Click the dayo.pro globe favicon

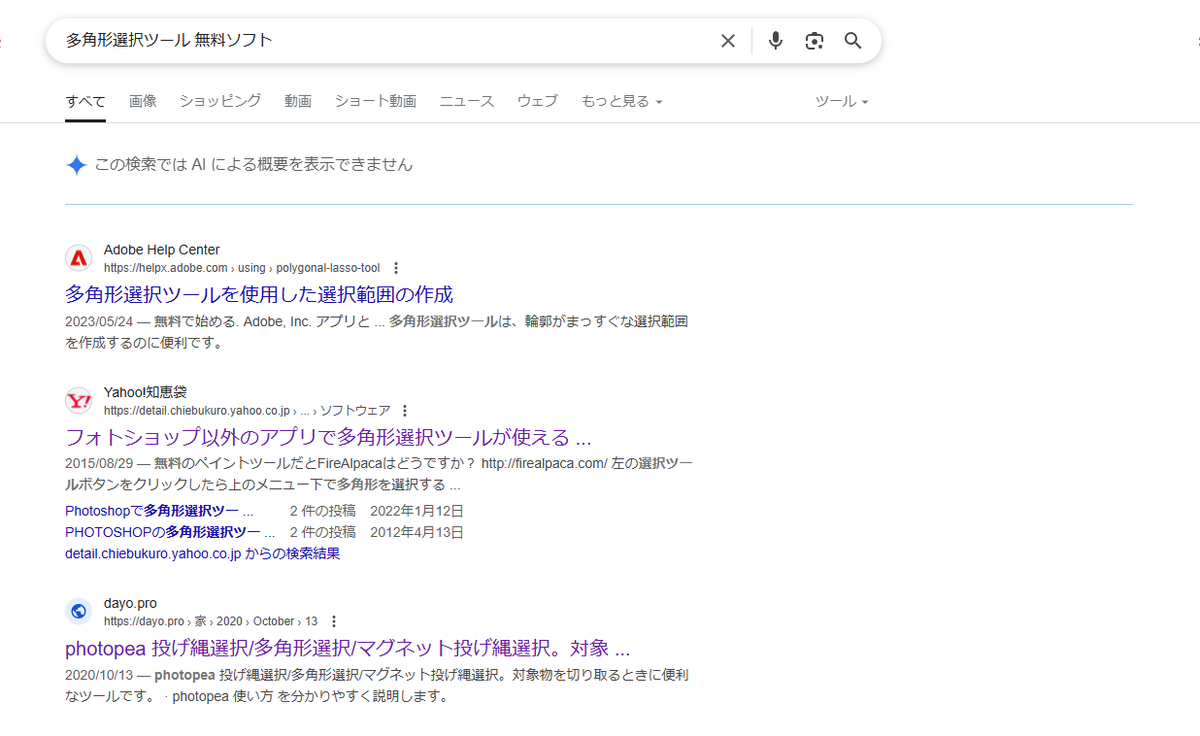(79, 612)
